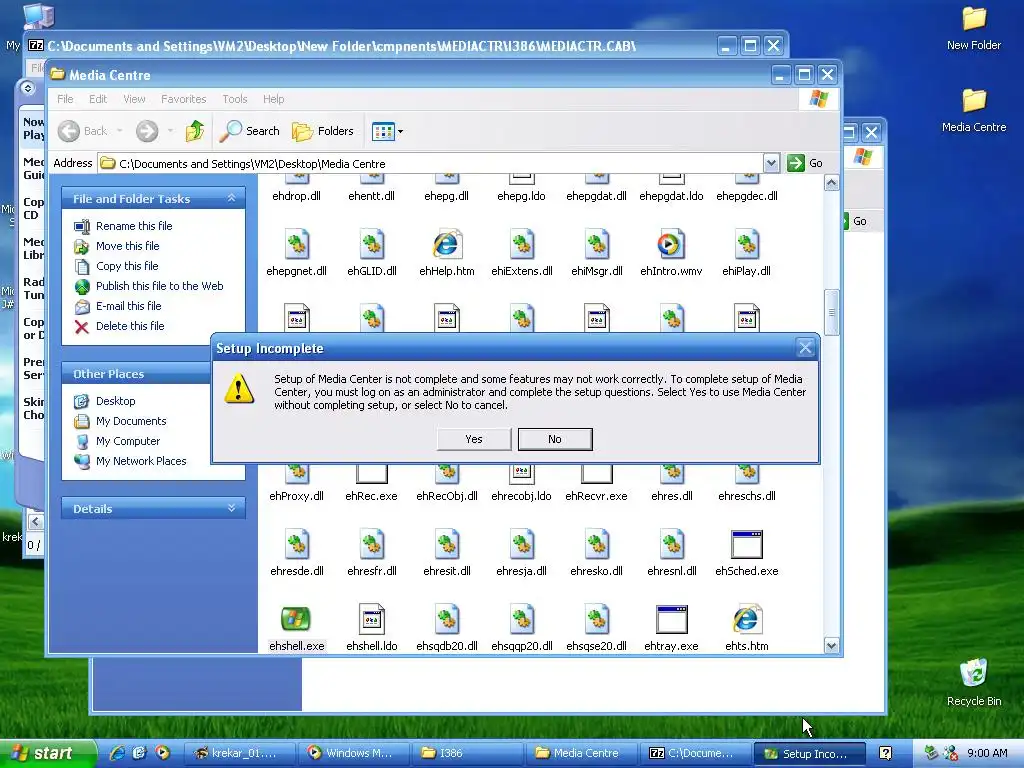
Task: Open Desktop in Other Places
Action: click(x=115, y=401)
